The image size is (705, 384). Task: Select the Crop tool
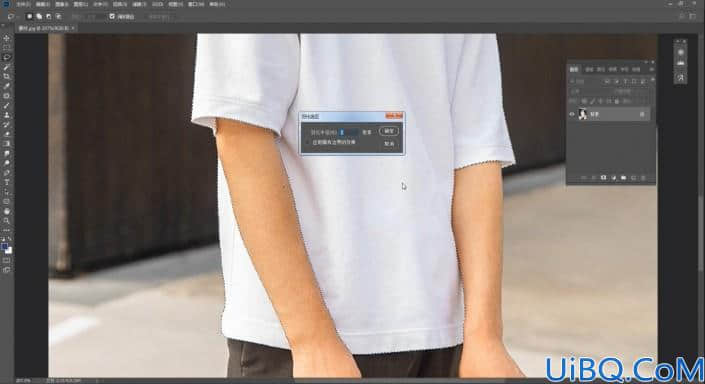pos(7,77)
